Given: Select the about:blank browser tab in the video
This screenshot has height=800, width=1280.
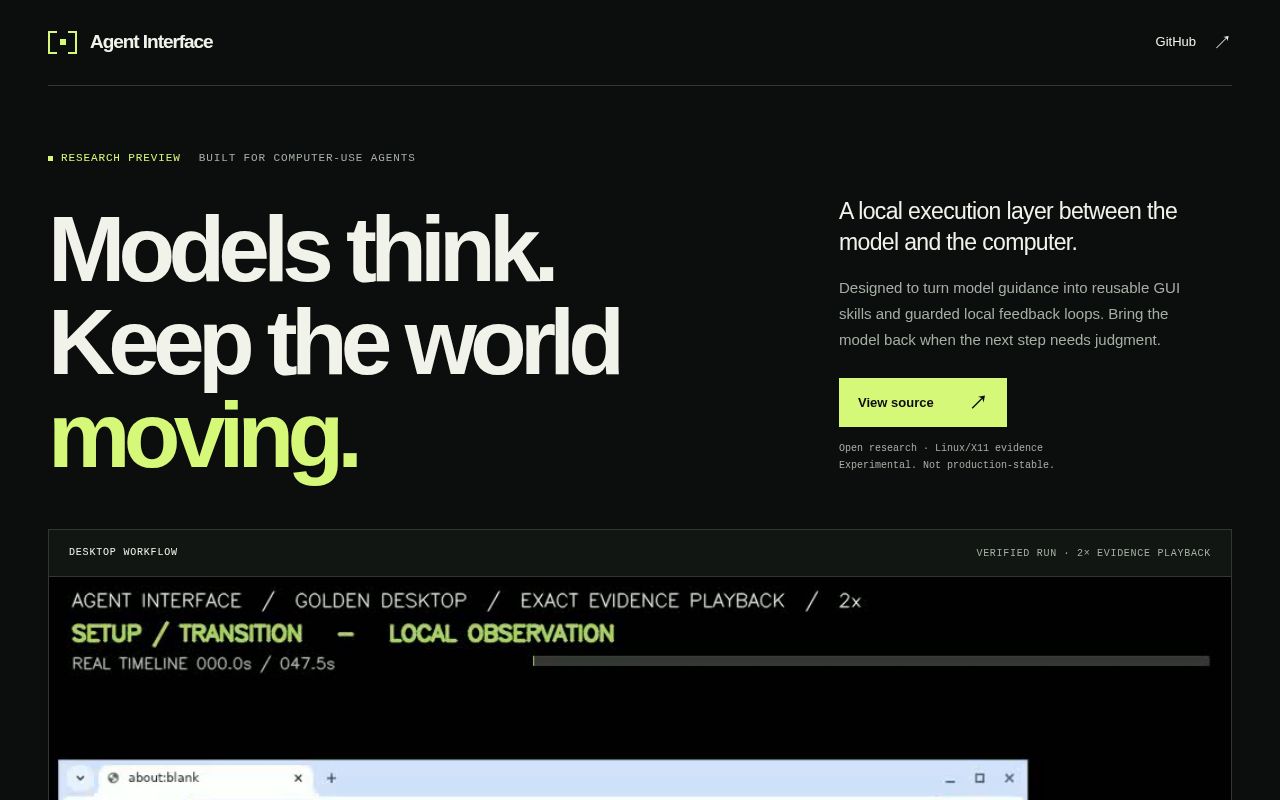Looking at the screenshot, I should click(x=205, y=778).
